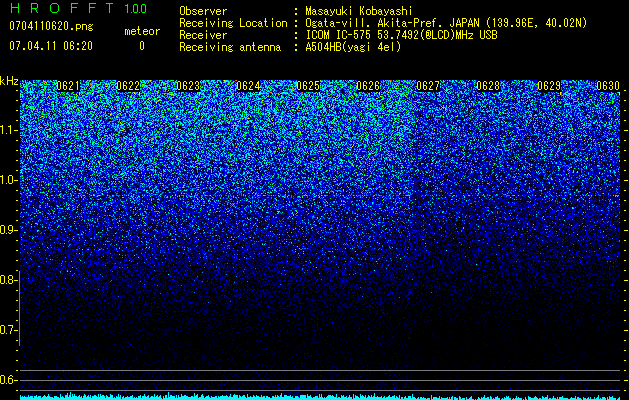
Task: Click the date stamp 07.04.11 06:20
Action: pyautogui.click(x=51, y=46)
